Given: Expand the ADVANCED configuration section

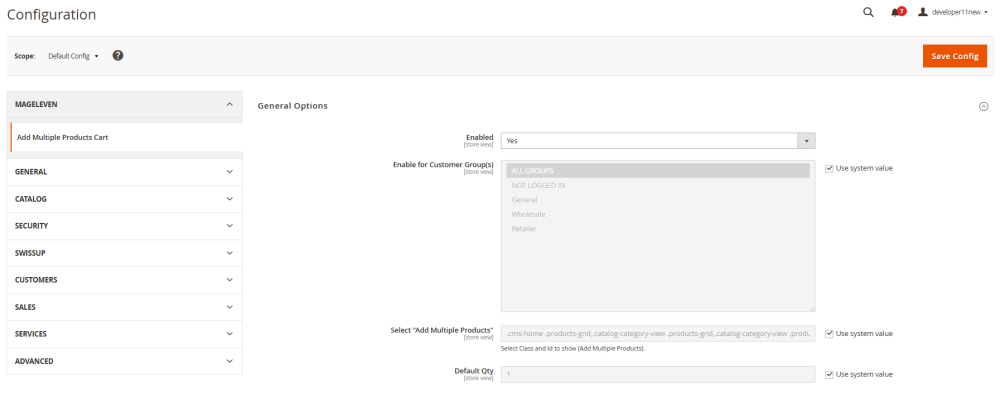Looking at the screenshot, I should 125,361.
